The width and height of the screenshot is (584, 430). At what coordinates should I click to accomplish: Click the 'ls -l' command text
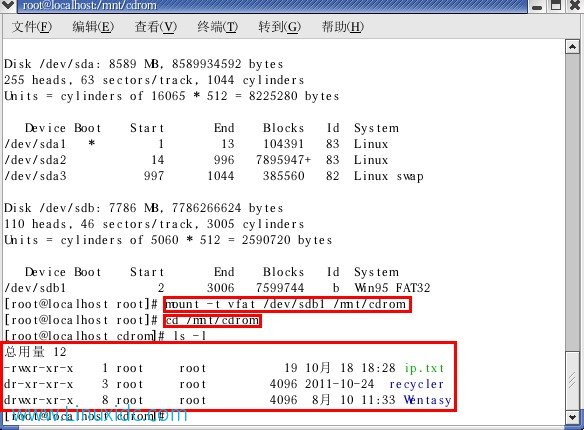(x=189, y=336)
